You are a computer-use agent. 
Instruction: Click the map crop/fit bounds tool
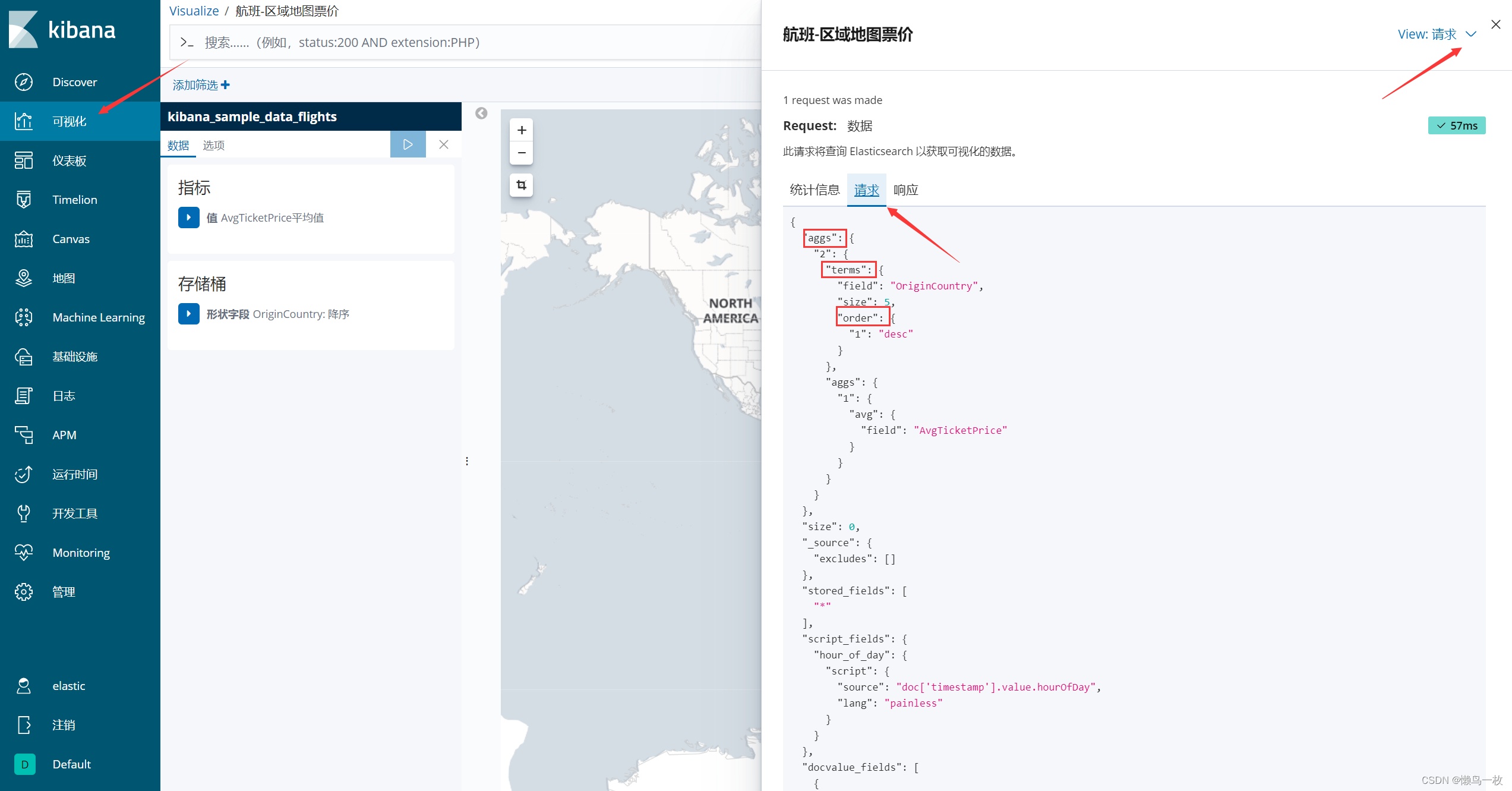521,185
